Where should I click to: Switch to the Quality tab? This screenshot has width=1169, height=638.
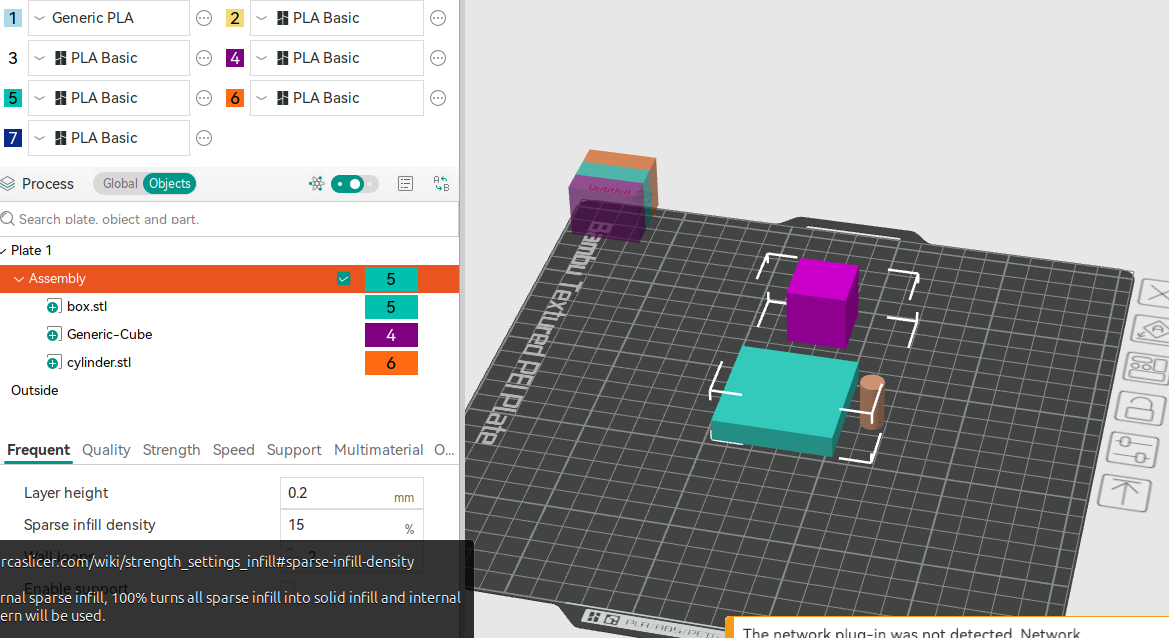(106, 450)
